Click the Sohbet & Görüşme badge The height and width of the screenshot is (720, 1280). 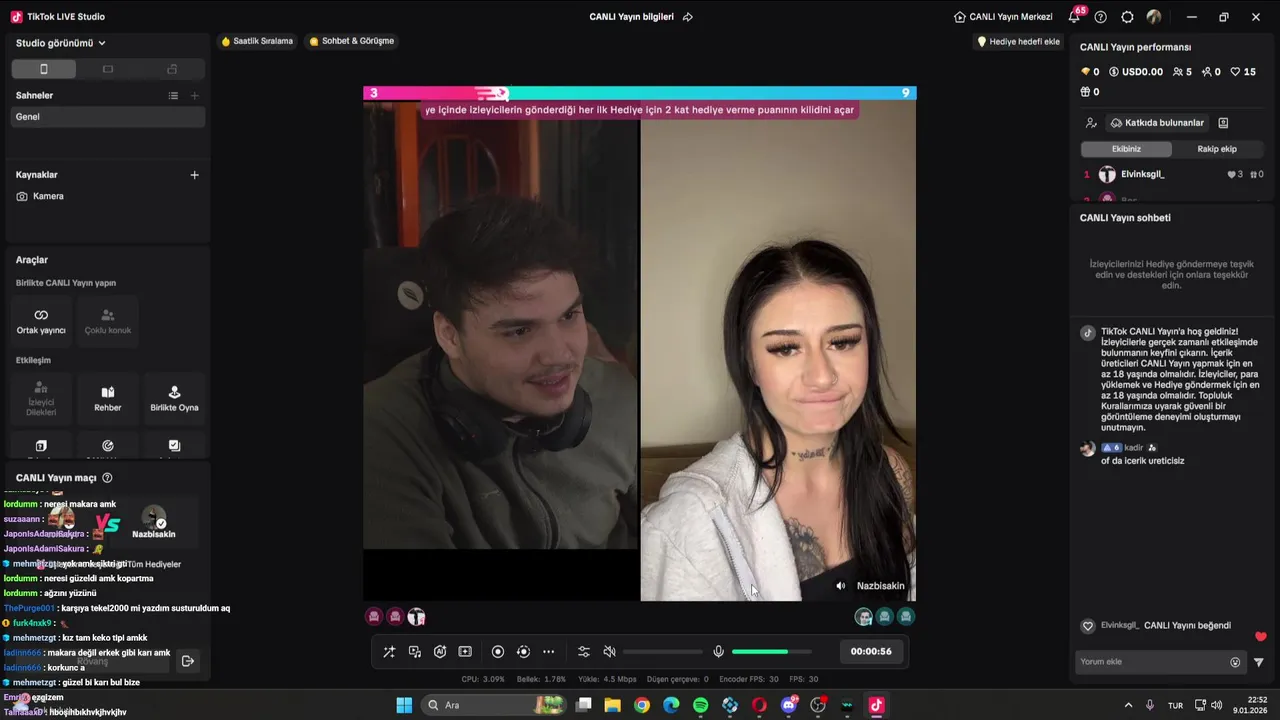tap(352, 41)
